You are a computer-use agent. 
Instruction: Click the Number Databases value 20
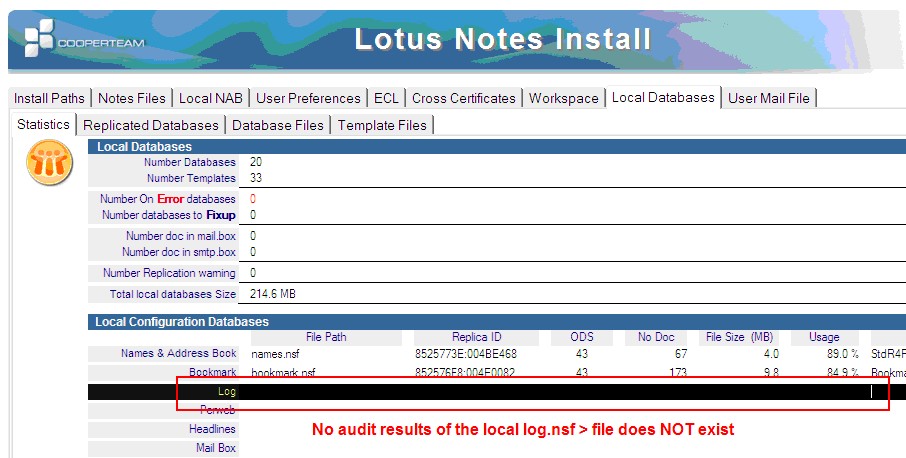[256, 162]
